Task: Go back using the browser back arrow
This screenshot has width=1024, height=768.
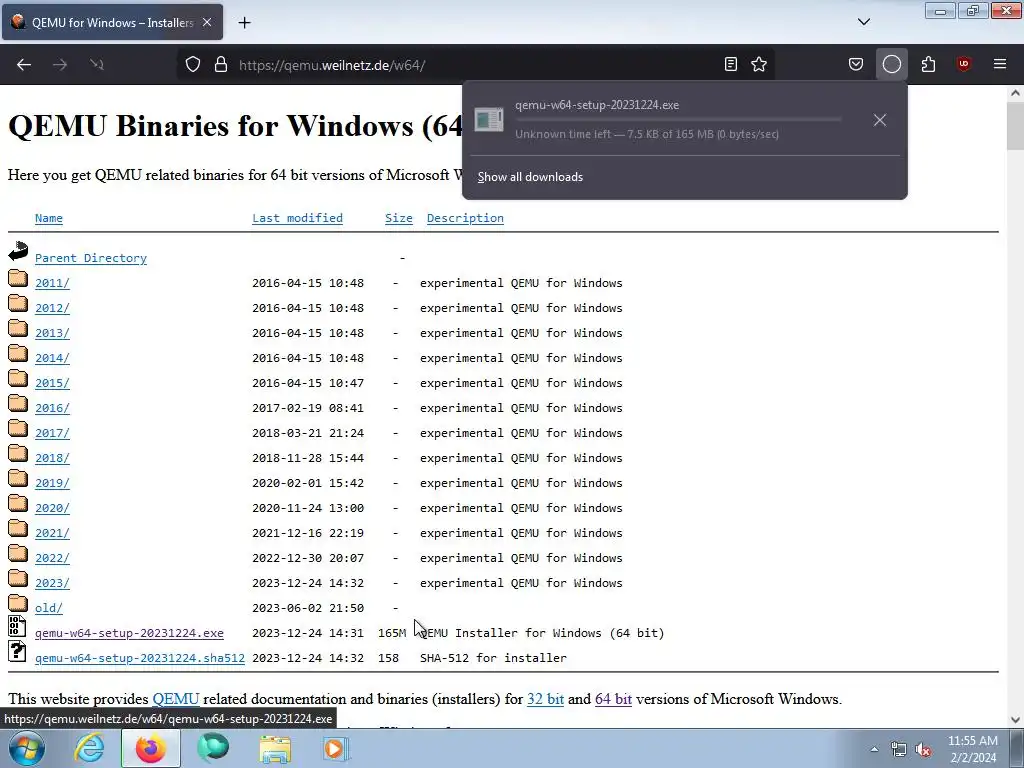Action: click(x=24, y=64)
